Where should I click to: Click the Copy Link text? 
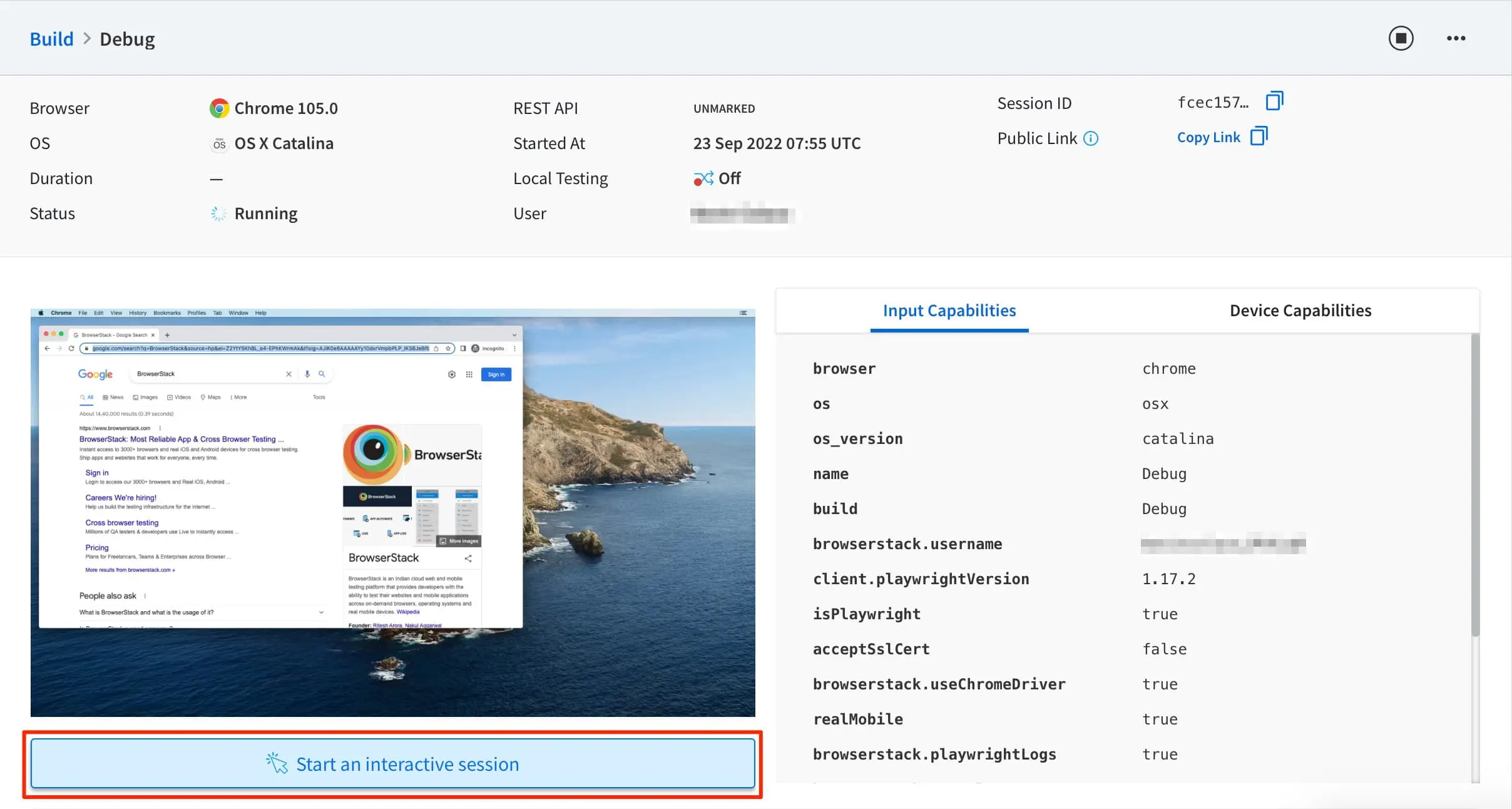1208,138
